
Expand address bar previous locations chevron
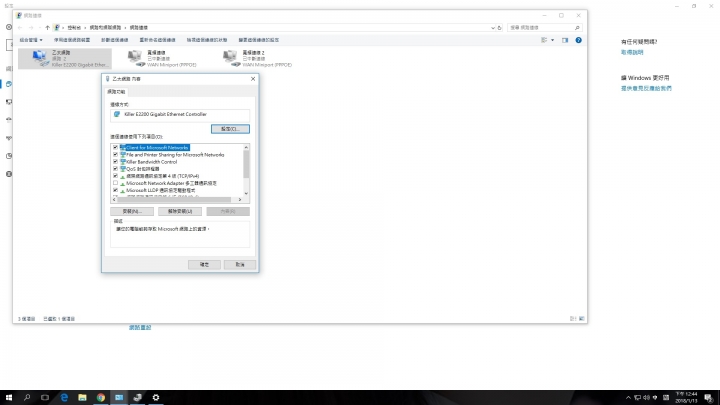pyautogui.click(x=493, y=28)
